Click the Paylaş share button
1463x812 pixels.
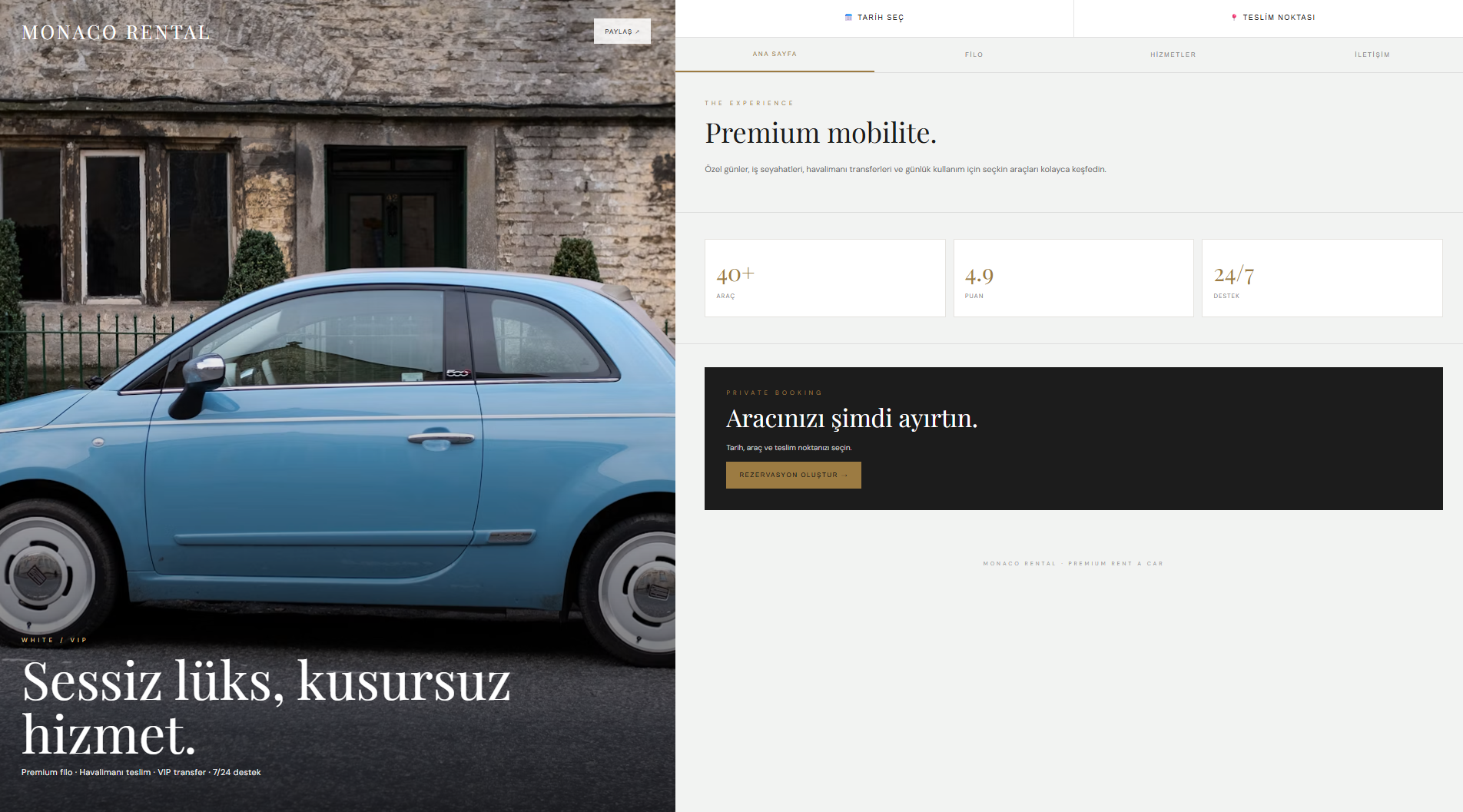622,31
